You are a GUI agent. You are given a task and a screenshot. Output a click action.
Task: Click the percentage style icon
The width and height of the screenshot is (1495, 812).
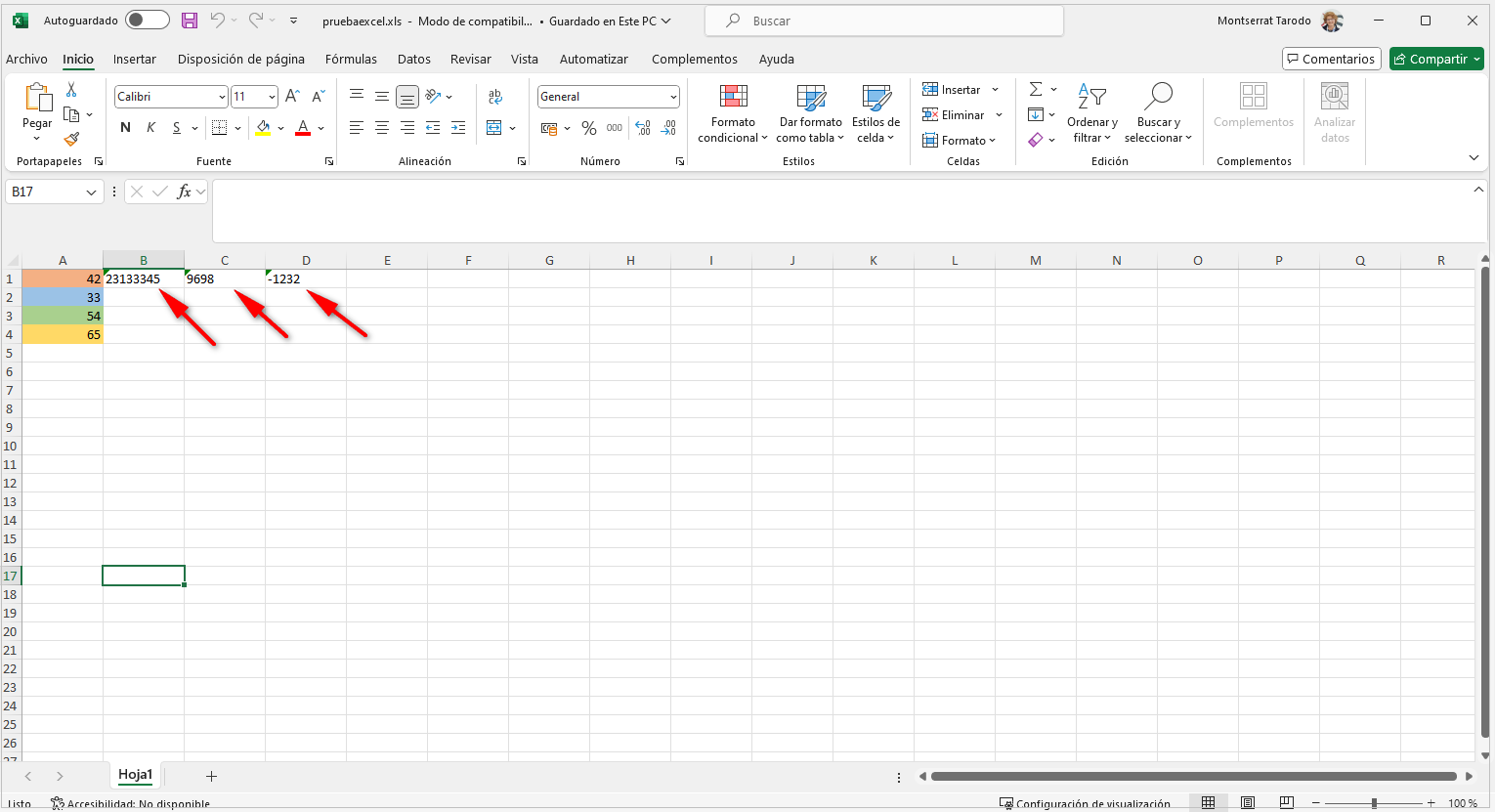point(588,127)
